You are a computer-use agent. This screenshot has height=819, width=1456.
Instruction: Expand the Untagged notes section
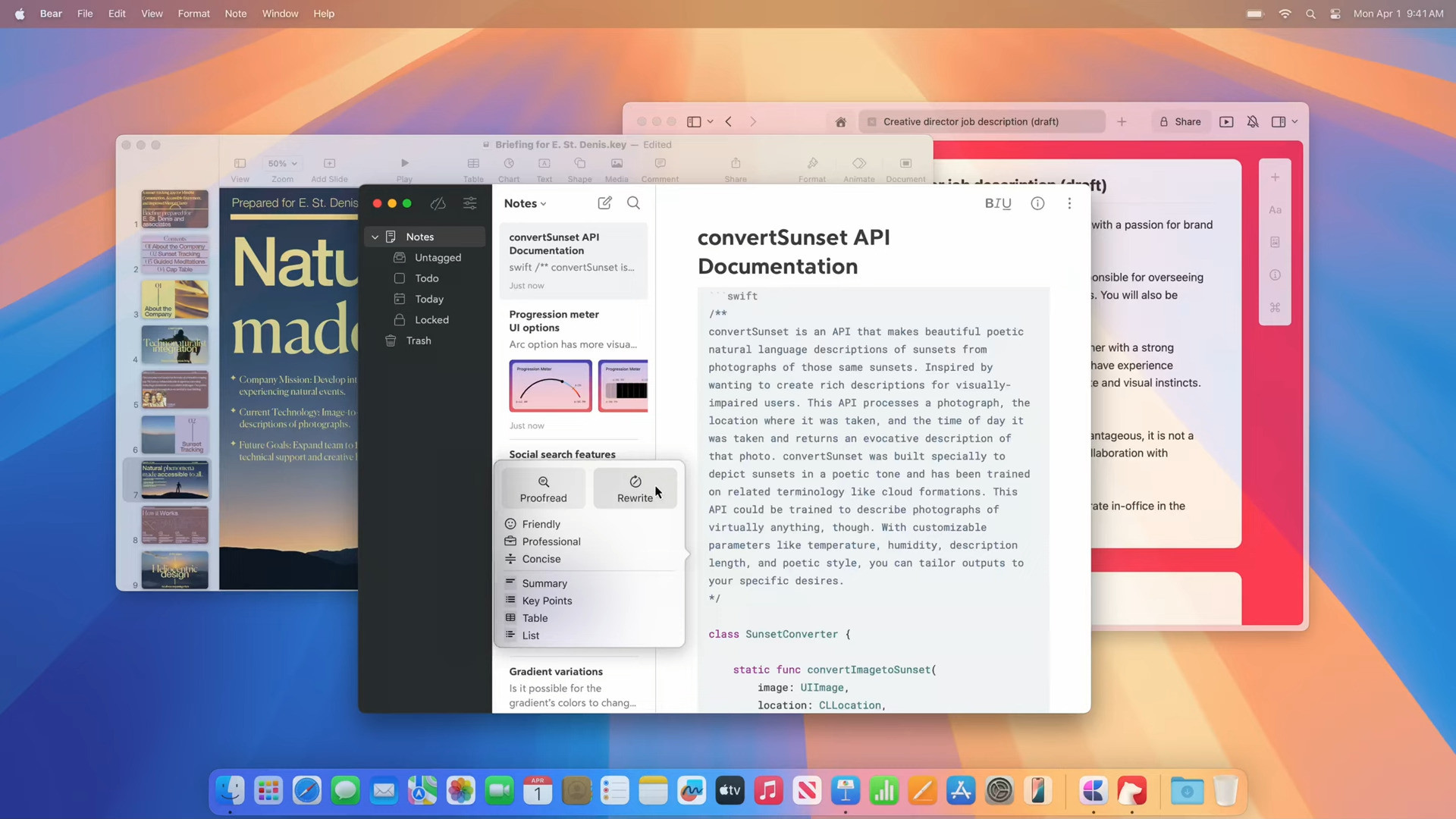[438, 257]
